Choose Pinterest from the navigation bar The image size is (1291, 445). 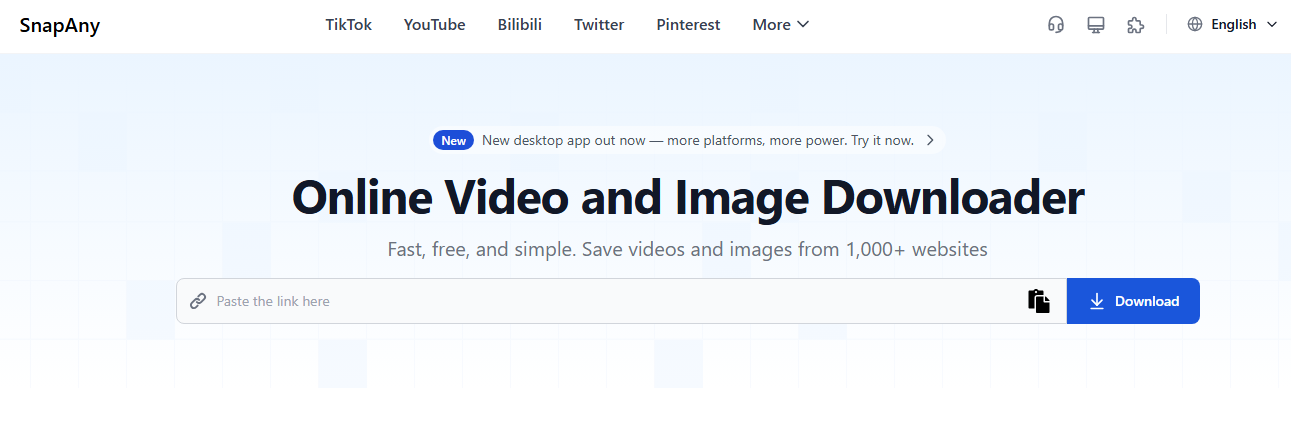tap(688, 25)
